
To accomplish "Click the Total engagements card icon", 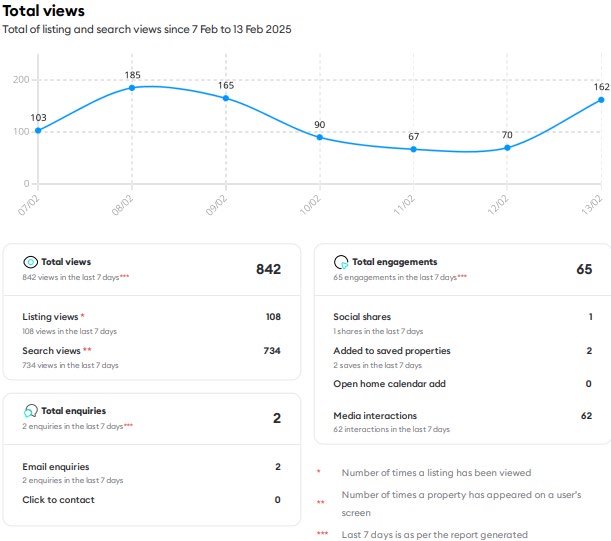I will tap(341, 262).
